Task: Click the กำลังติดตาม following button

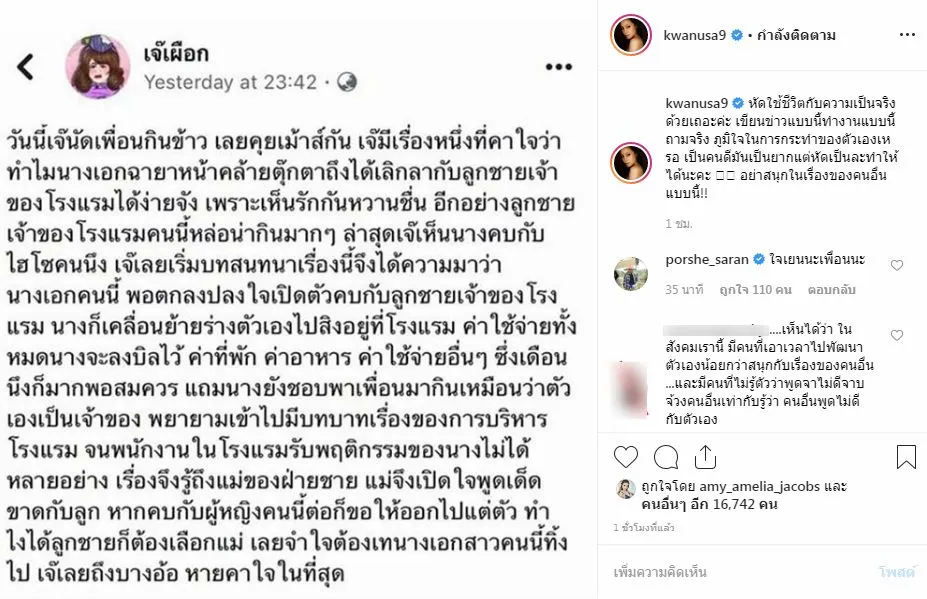Action: [x=796, y=35]
